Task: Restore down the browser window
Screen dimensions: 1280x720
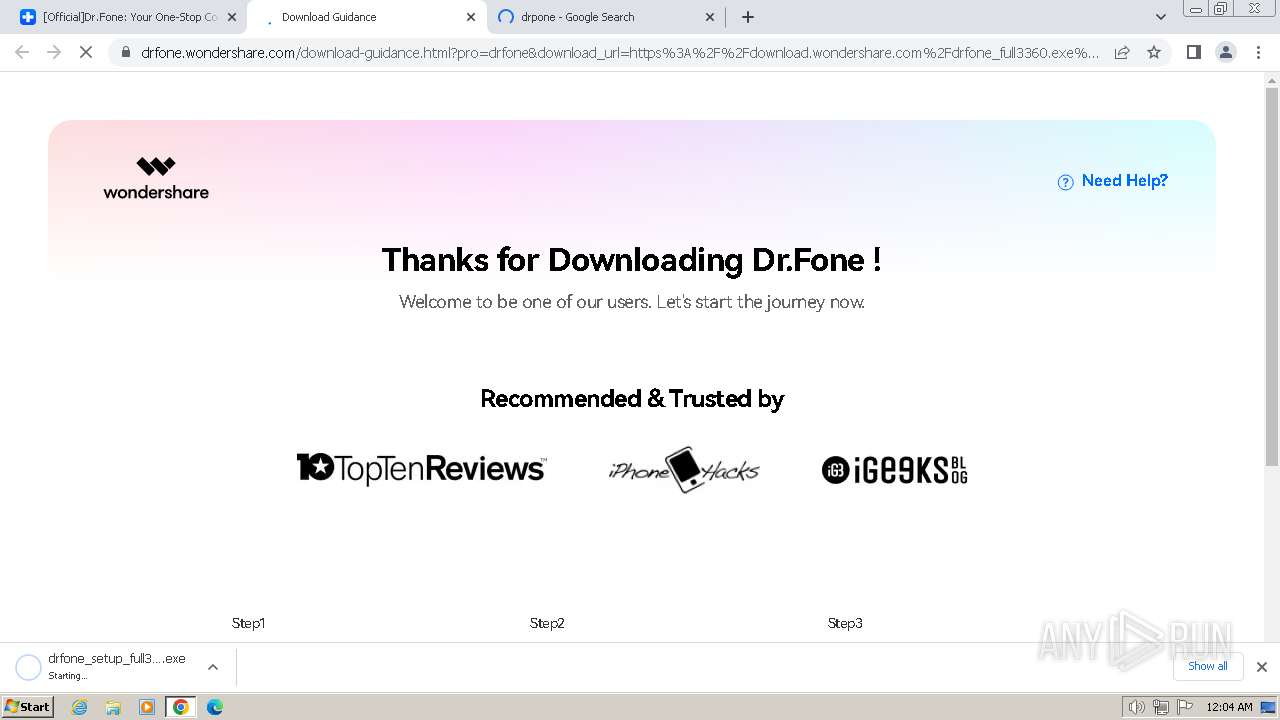Action: click(1221, 8)
